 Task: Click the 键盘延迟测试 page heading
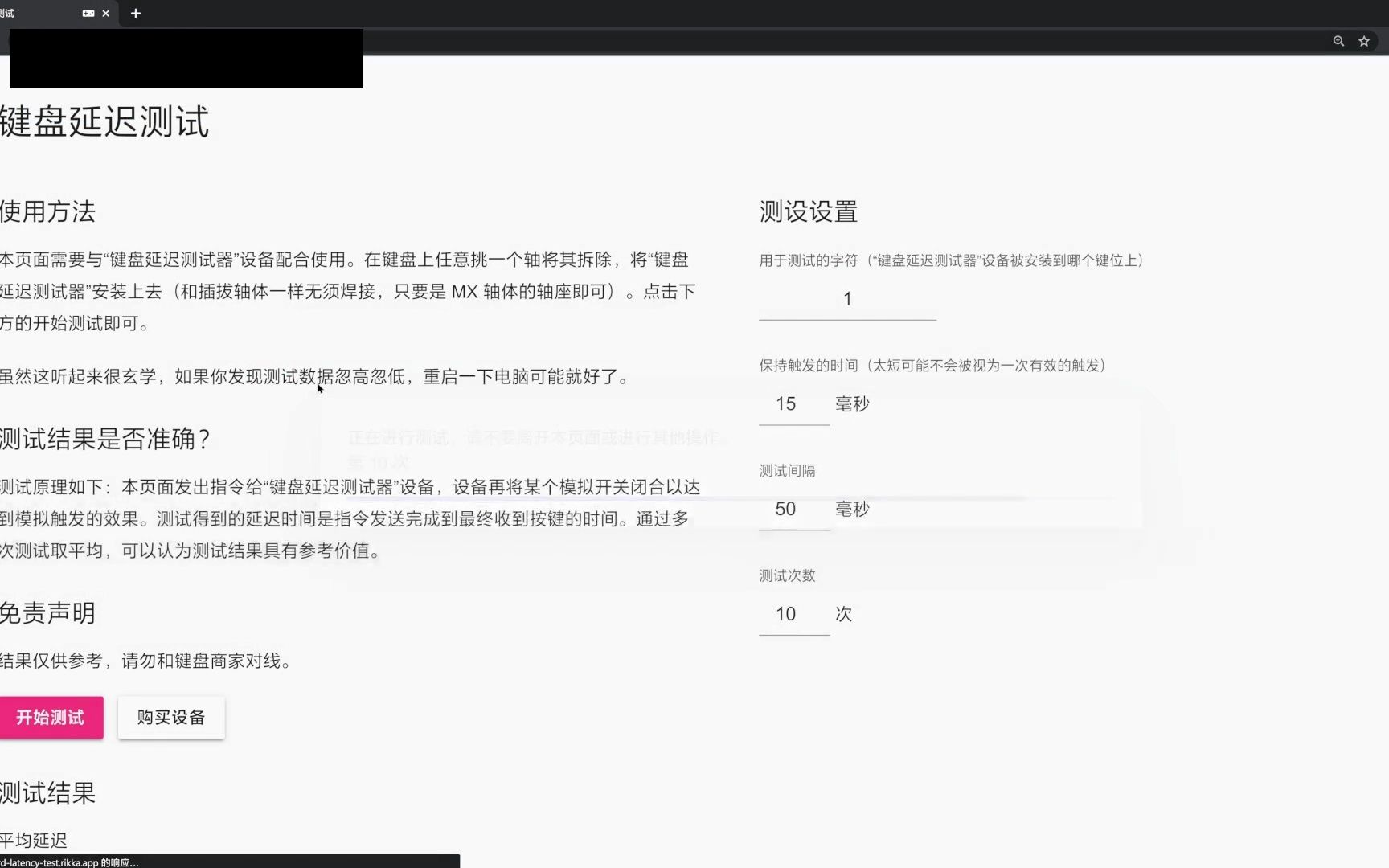(104, 121)
